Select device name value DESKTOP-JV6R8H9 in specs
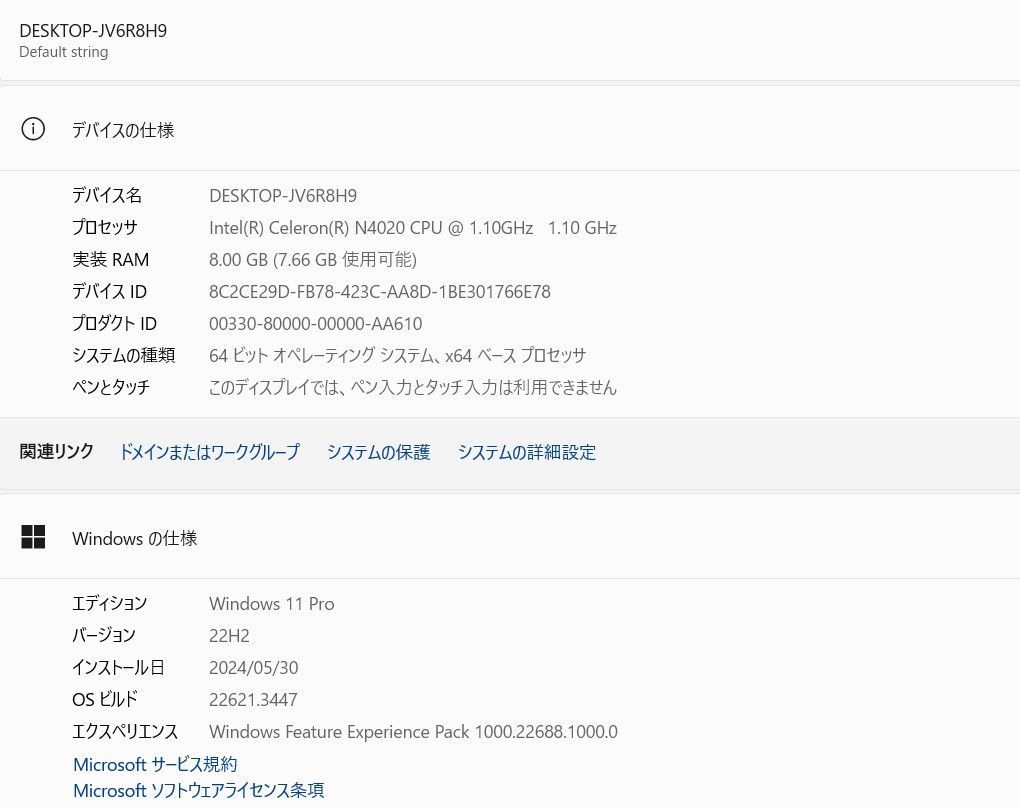The width and height of the screenshot is (1020, 808). pos(283,195)
